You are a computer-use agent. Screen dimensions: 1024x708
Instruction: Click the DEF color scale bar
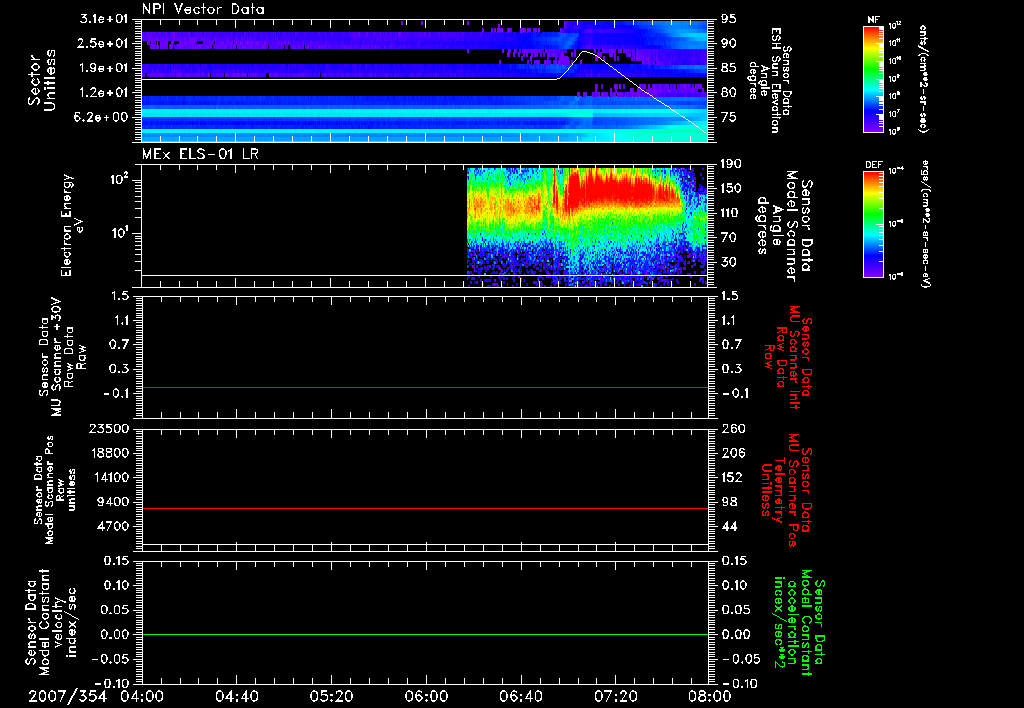pyautogui.click(x=874, y=224)
